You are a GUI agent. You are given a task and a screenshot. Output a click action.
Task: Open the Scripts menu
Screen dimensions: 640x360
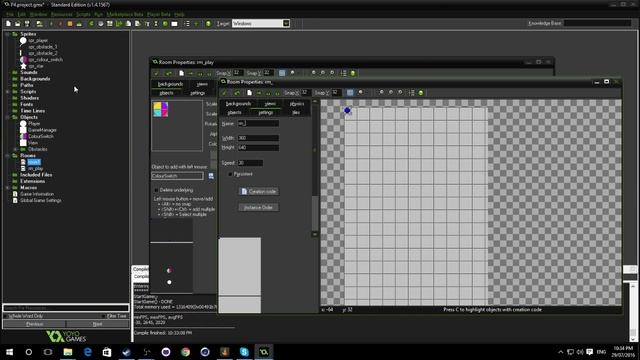83,14
